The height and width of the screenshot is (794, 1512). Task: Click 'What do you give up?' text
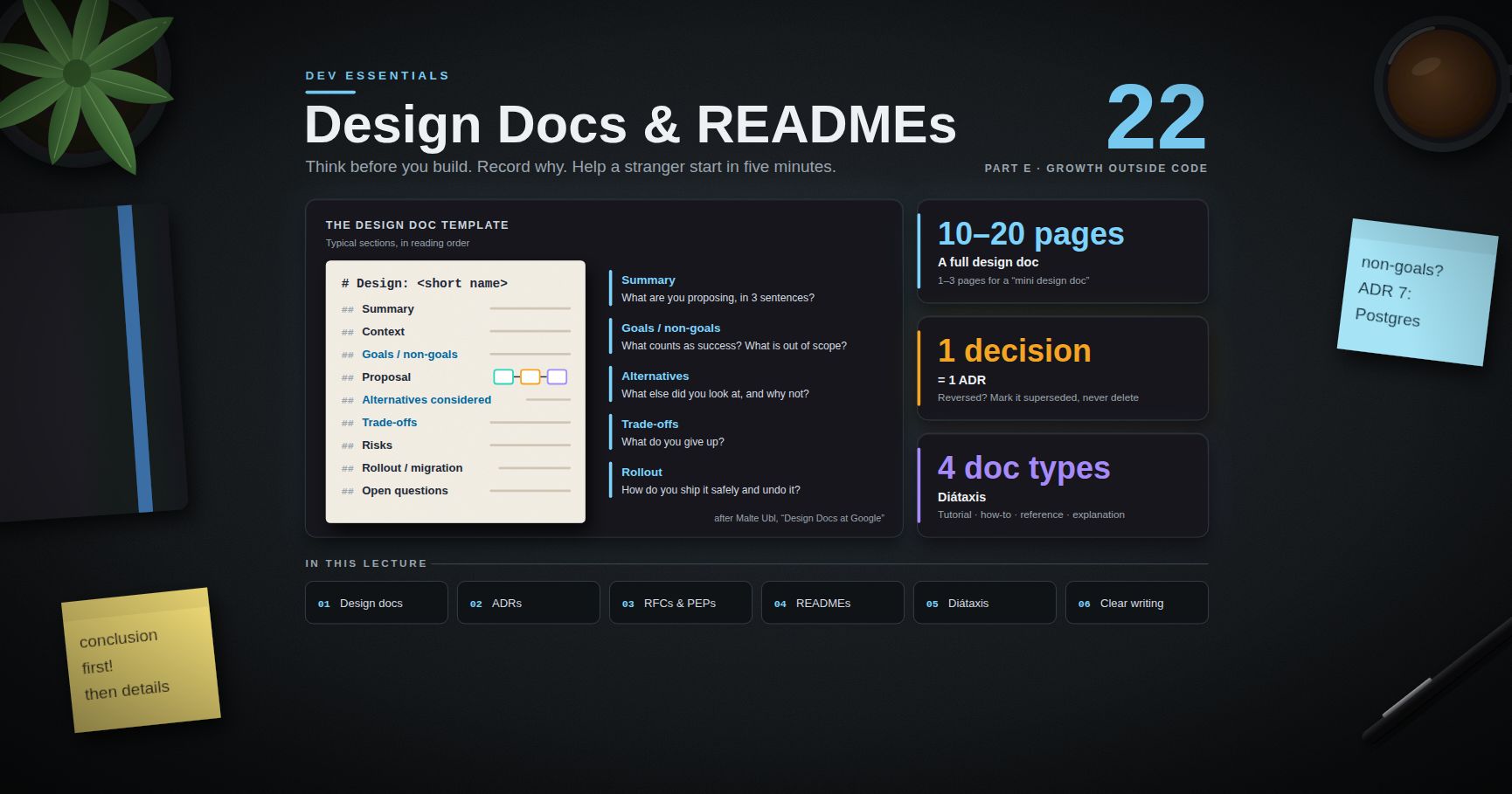point(673,442)
